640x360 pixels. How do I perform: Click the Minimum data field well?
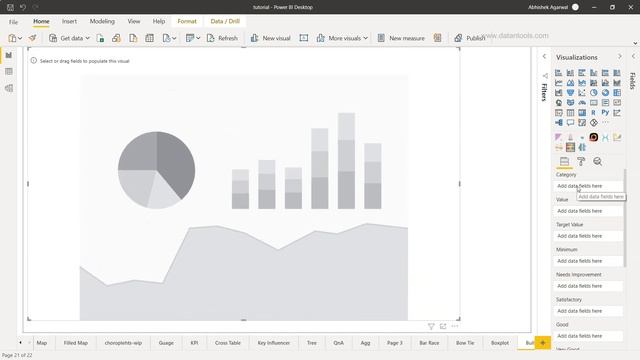[x=588, y=261]
